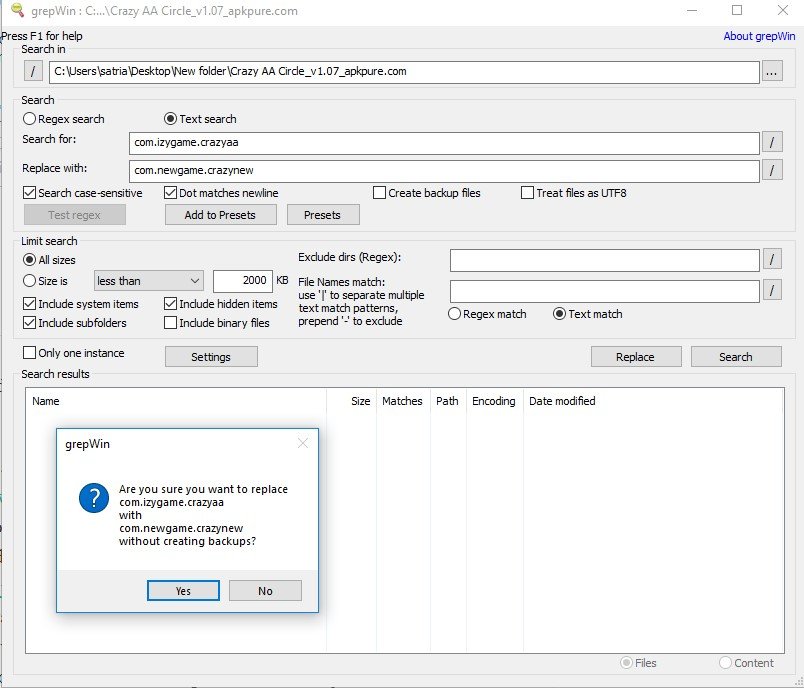Close the grepWin confirmation dialog with X
Image resolution: width=804 pixels, height=688 pixels.
point(303,443)
